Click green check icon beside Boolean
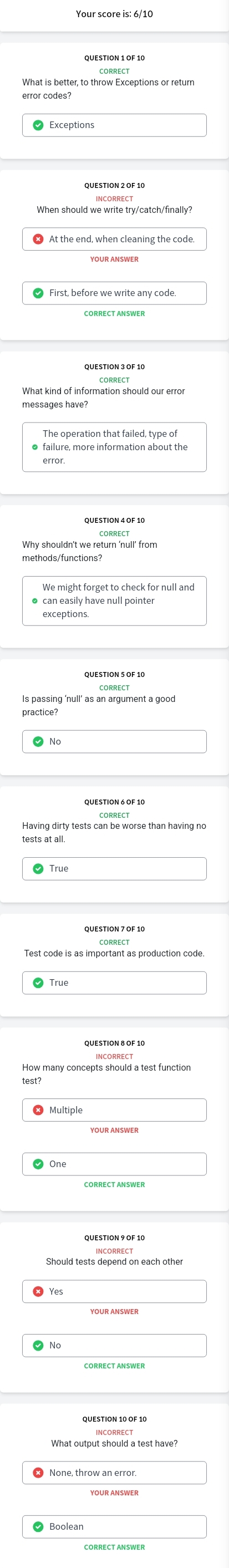This screenshot has height=1568, width=229. coord(38,1526)
